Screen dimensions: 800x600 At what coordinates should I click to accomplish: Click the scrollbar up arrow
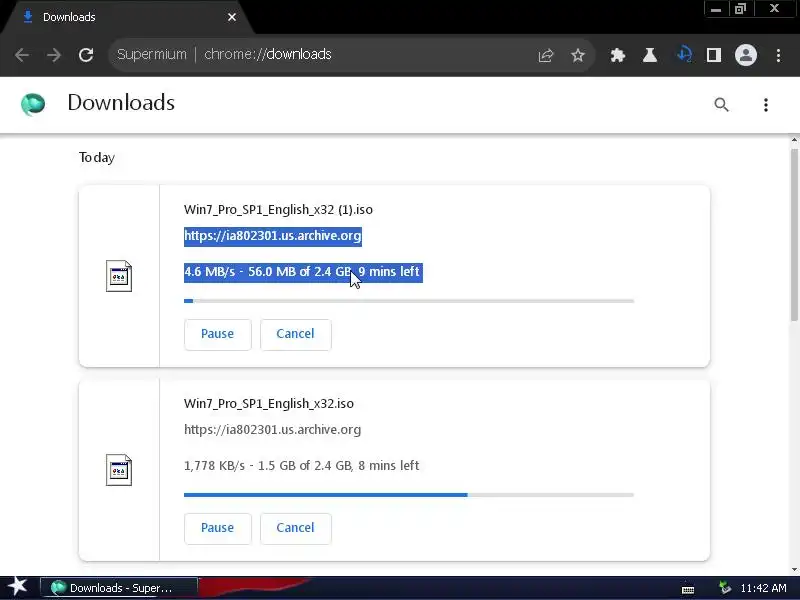(794, 140)
